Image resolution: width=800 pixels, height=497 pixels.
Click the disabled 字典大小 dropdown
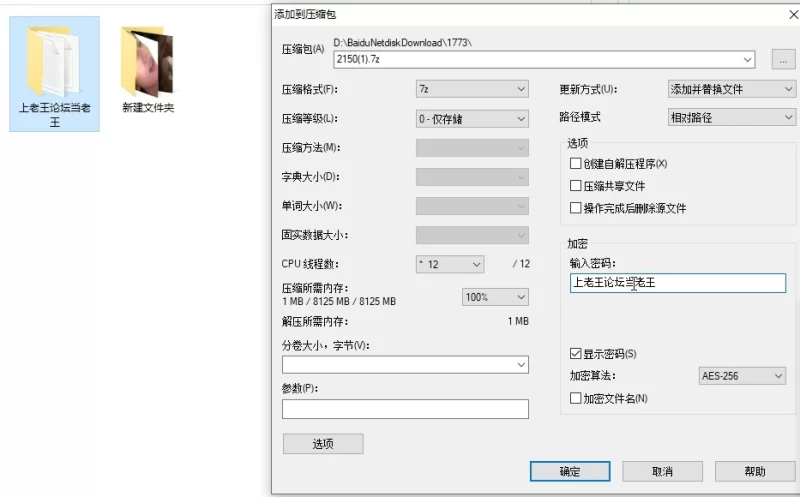[472, 177]
